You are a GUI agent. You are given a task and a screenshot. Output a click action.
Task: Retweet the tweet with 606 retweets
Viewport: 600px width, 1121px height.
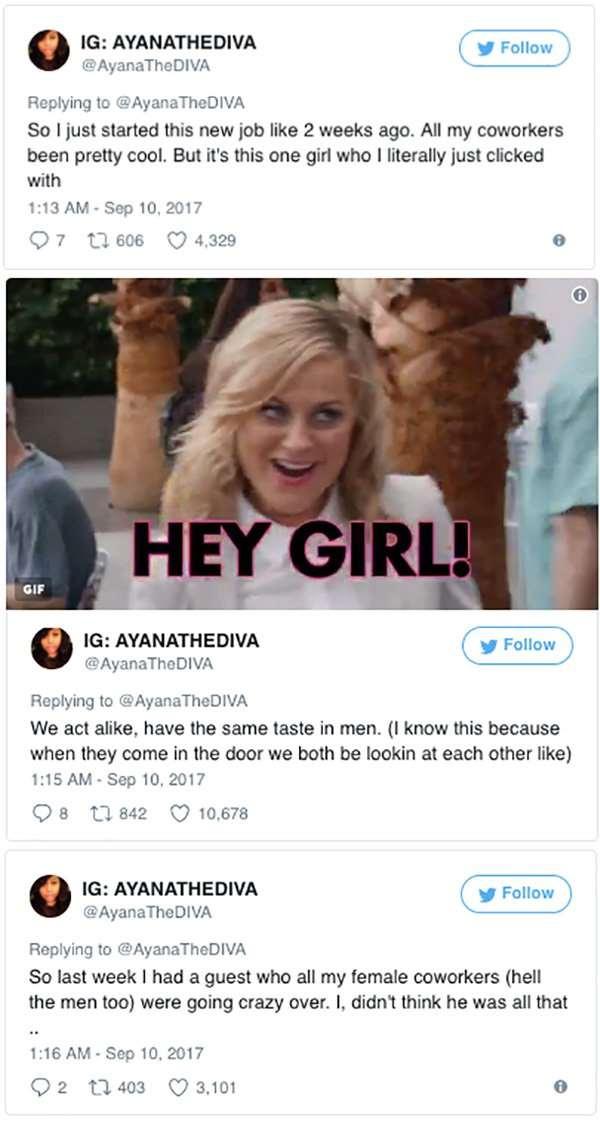click(98, 241)
